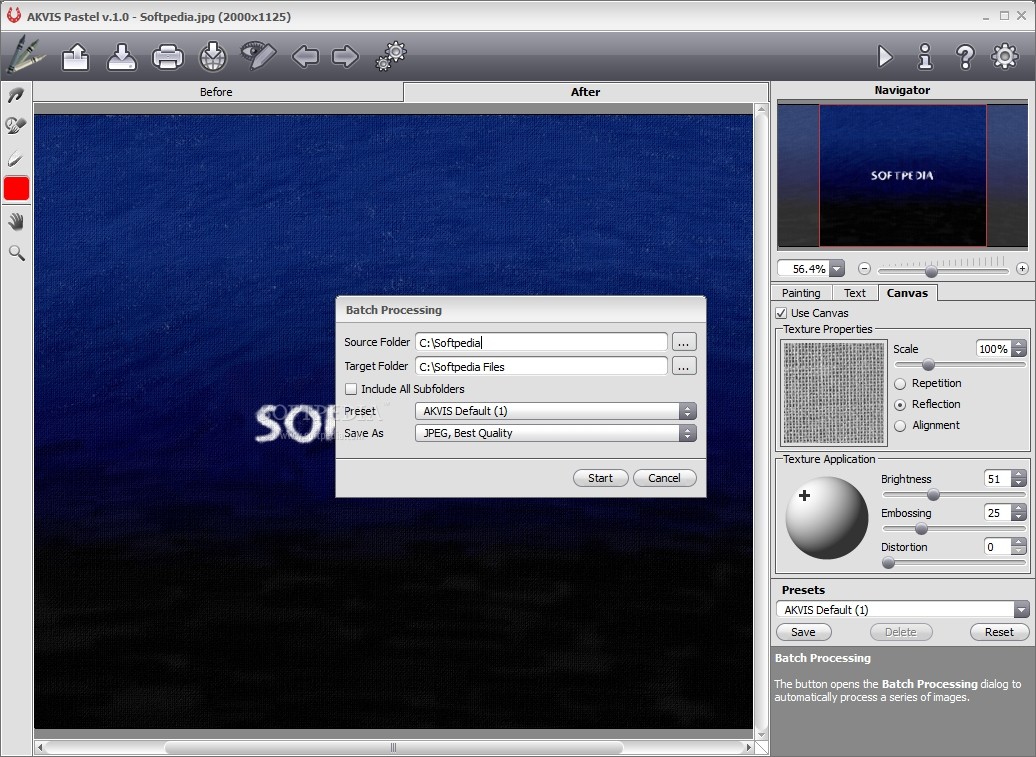Image resolution: width=1036 pixels, height=757 pixels.
Task: Select the Reflection radio button
Action: tap(900, 404)
